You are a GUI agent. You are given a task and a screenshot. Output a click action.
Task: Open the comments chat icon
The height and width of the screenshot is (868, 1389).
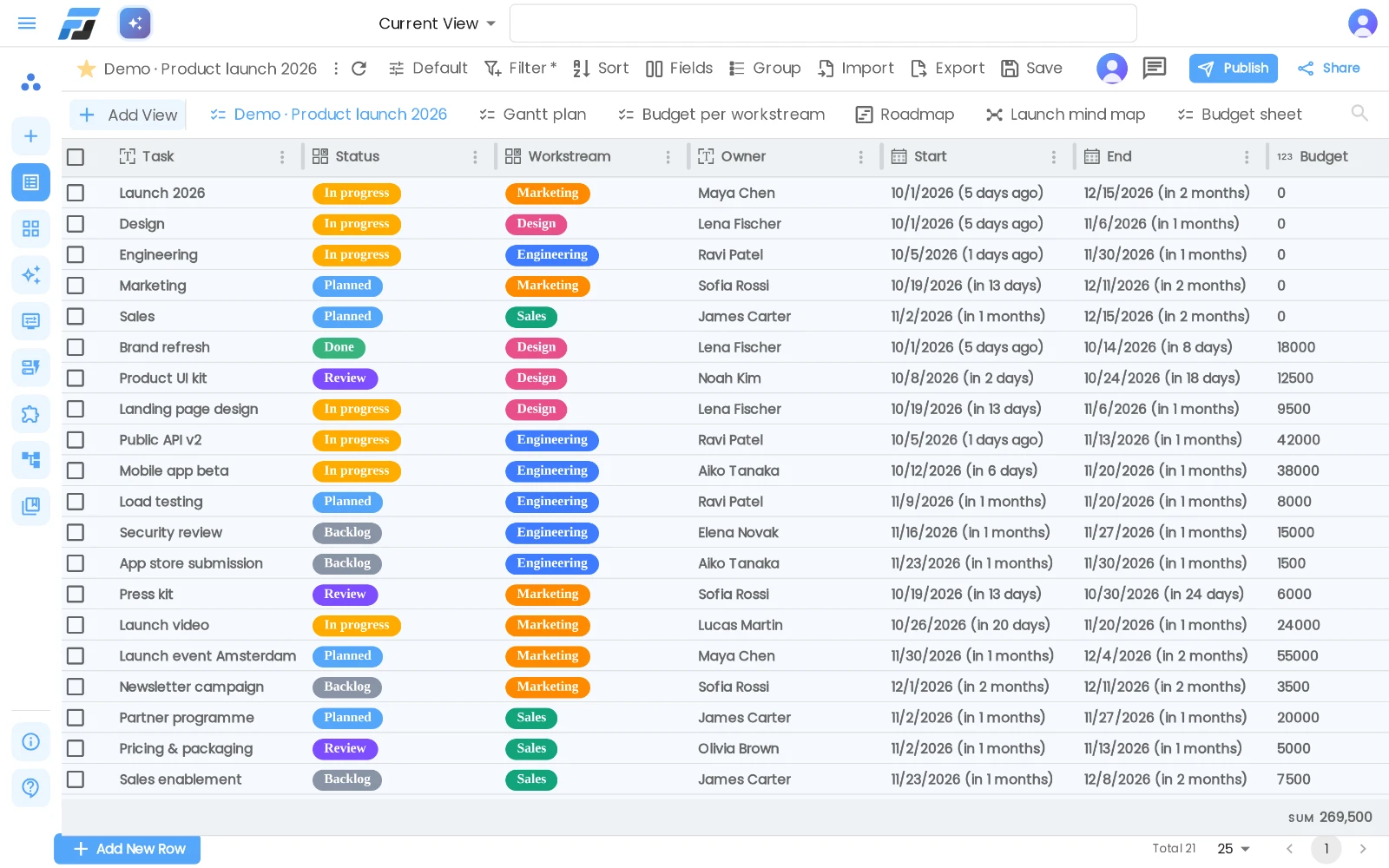coord(1155,68)
